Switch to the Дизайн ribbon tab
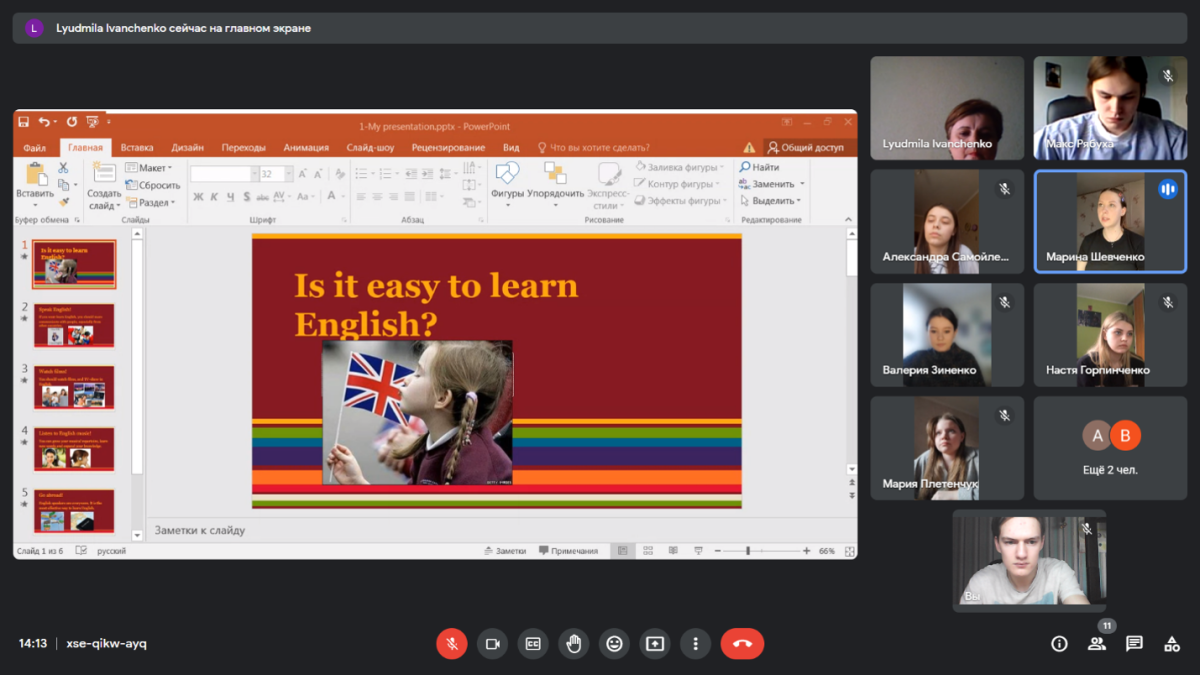This screenshot has width=1200, height=675. pos(187,148)
